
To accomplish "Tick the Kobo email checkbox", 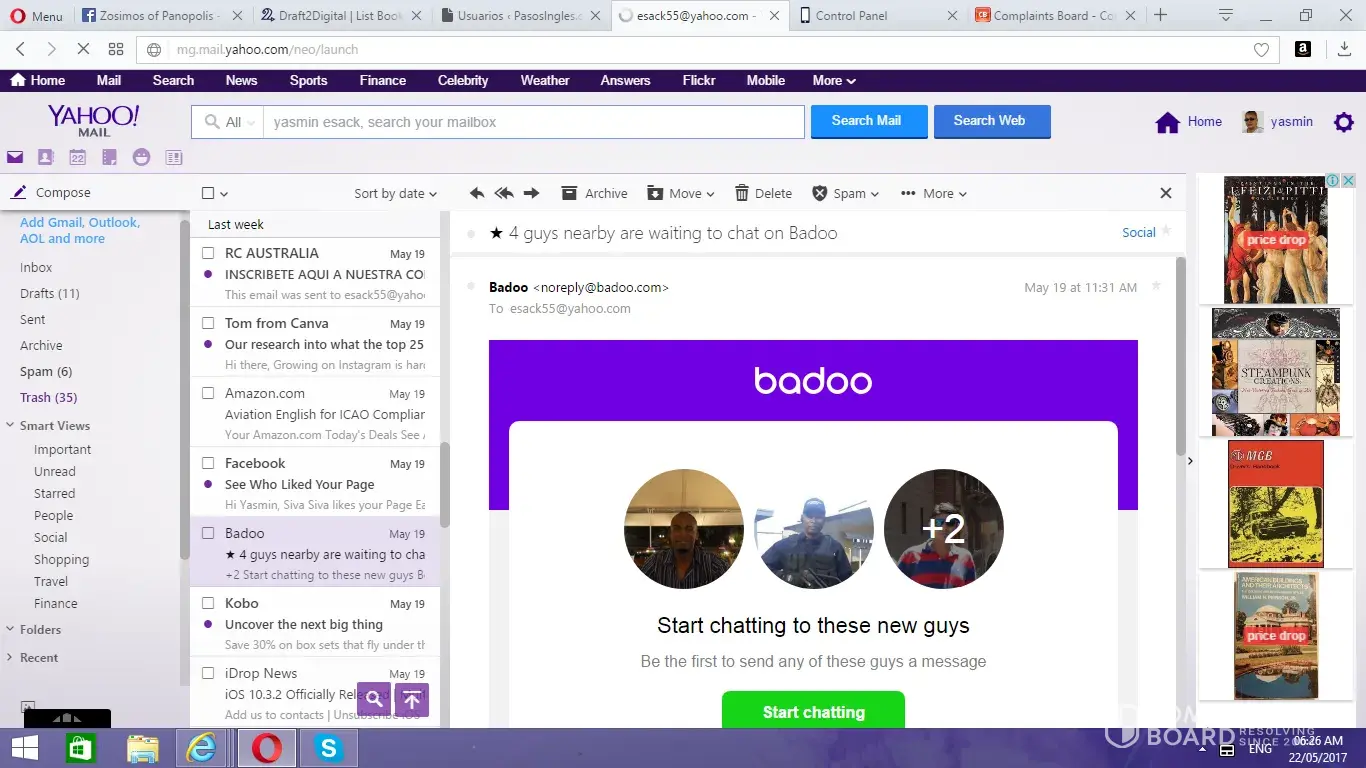I will click(x=208, y=603).
